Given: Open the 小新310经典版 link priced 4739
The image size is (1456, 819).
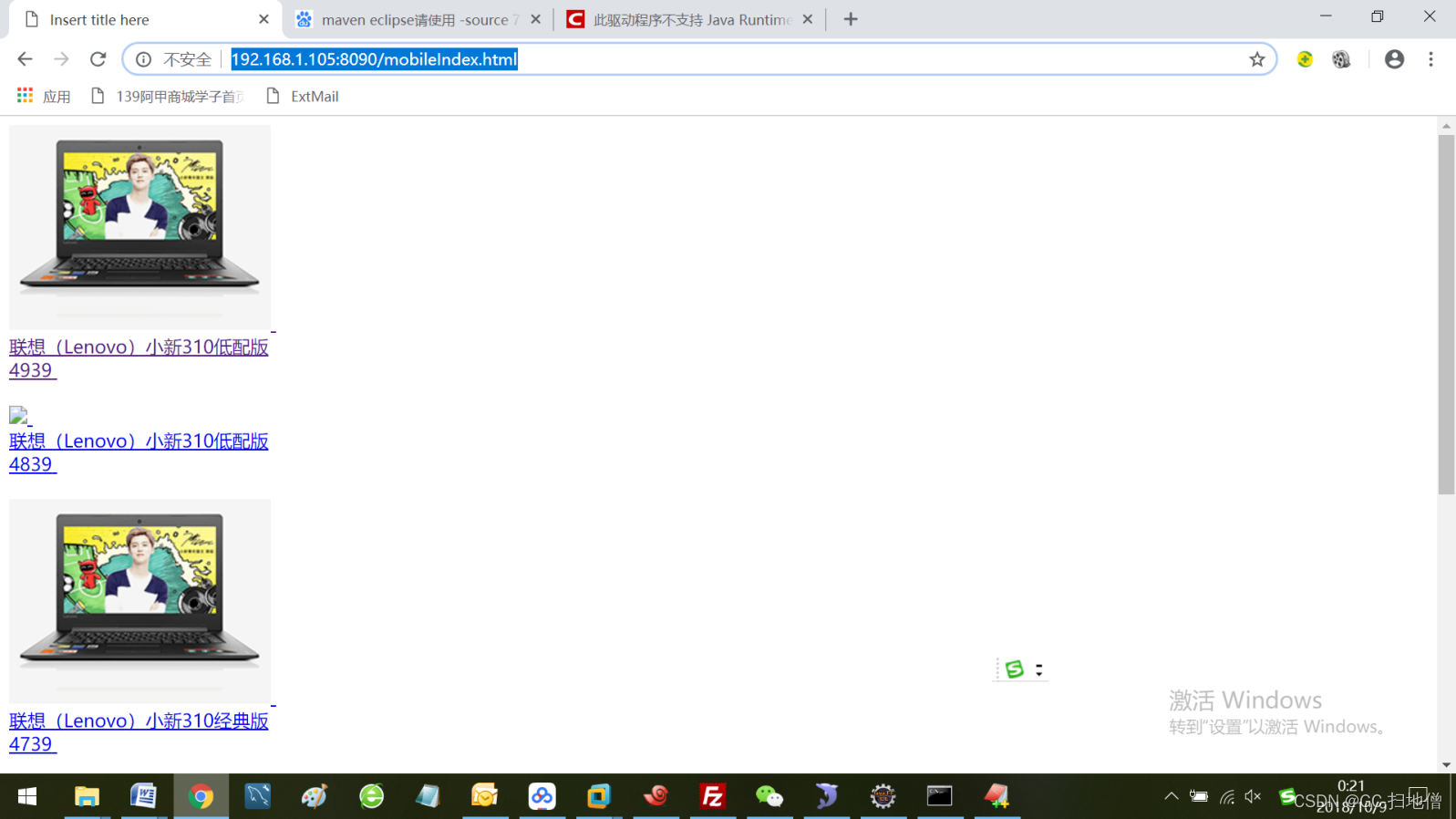Looking at the screenshot, I should (139, 732).
